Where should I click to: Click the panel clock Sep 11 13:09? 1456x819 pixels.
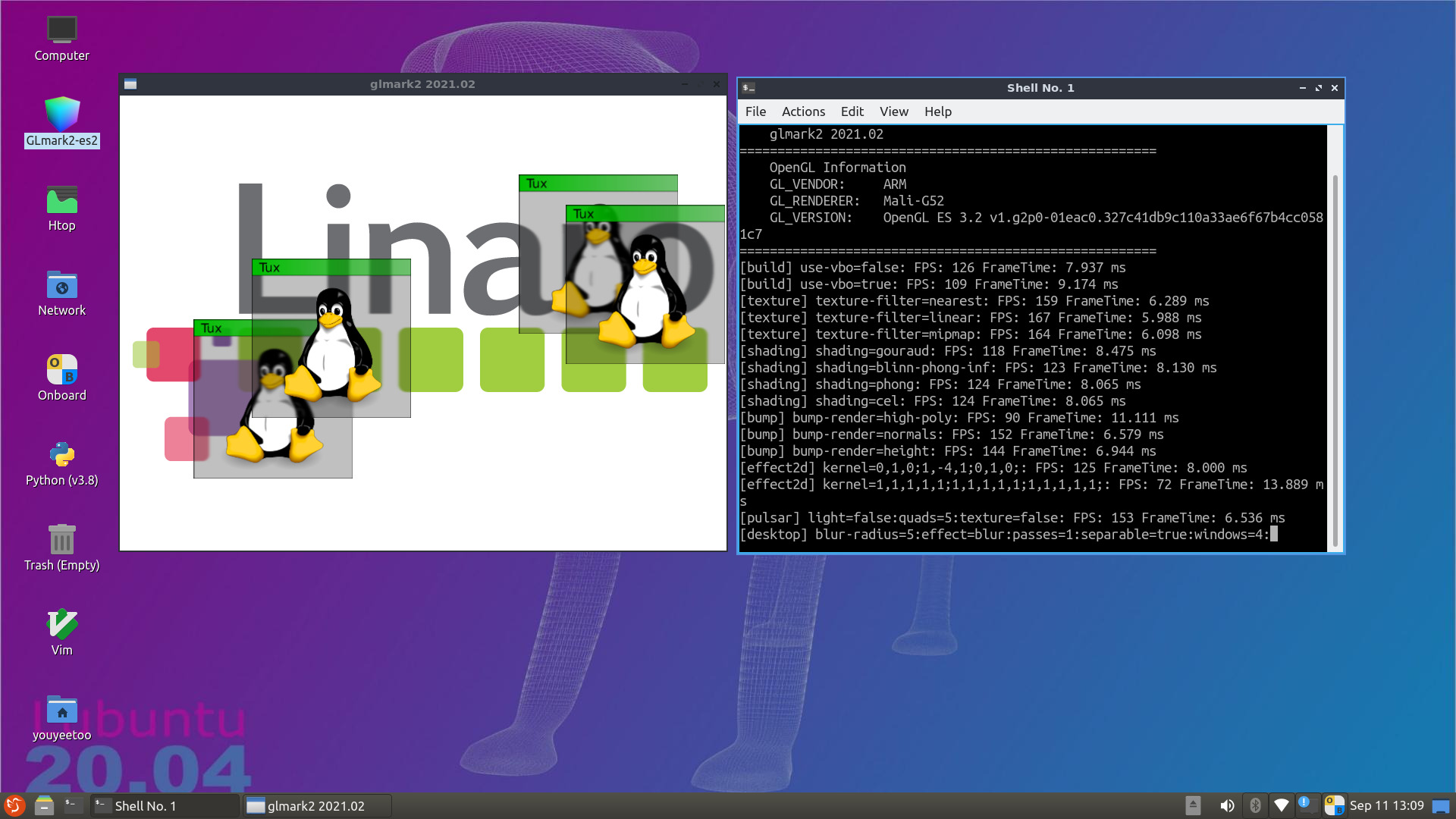coord(1387,805)
